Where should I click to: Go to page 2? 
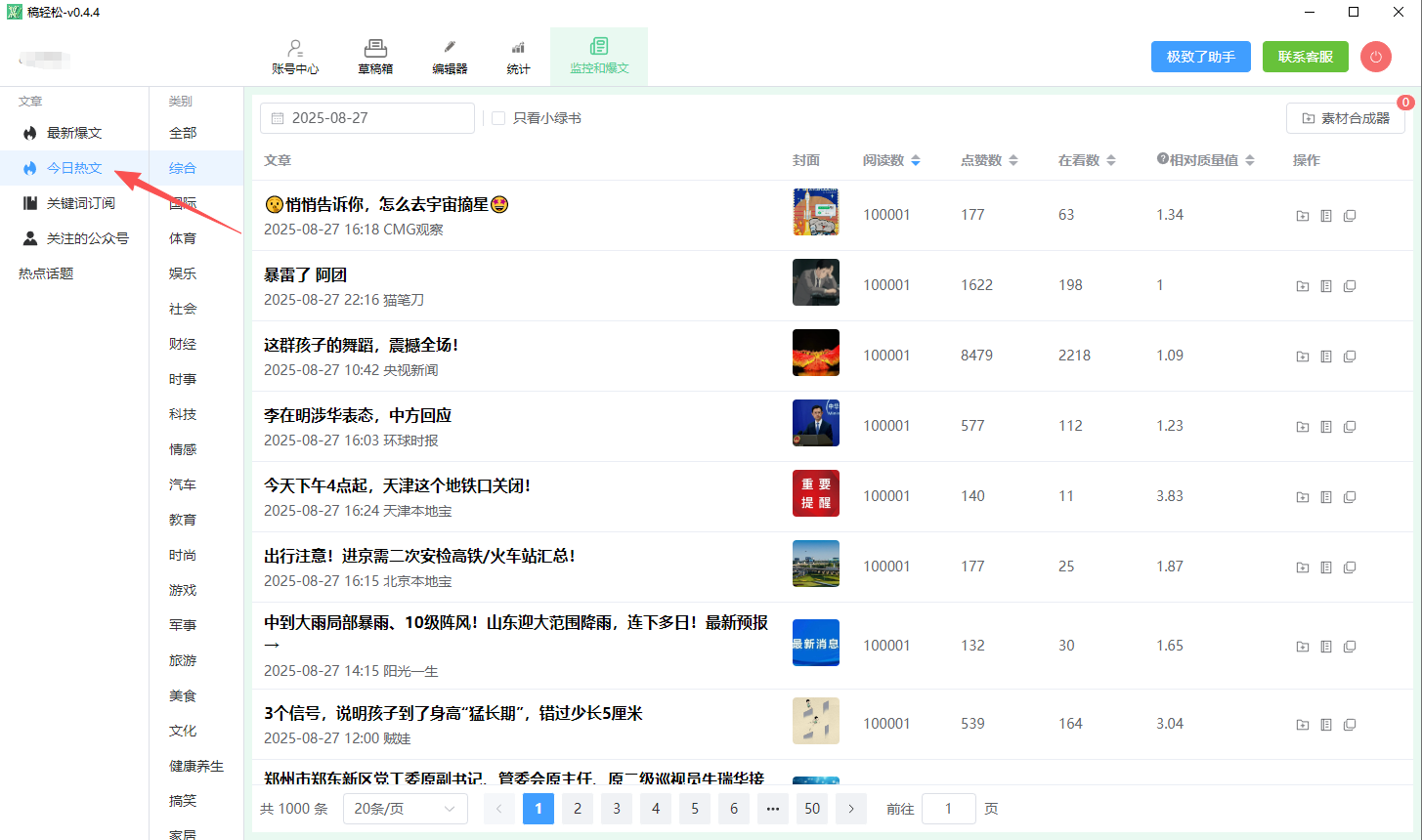[x=578, y=809]
